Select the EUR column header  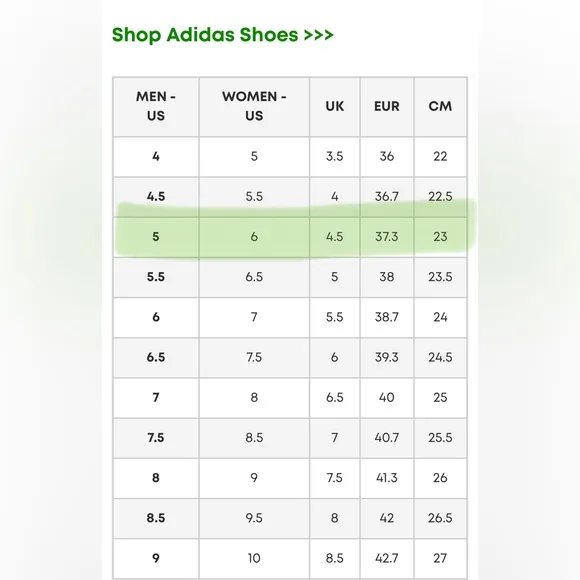[x=387, y=107]
